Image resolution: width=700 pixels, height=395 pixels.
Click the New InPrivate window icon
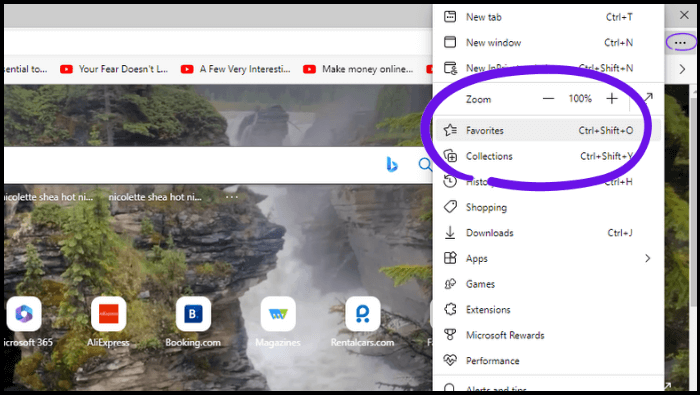(x=450, y=68)
